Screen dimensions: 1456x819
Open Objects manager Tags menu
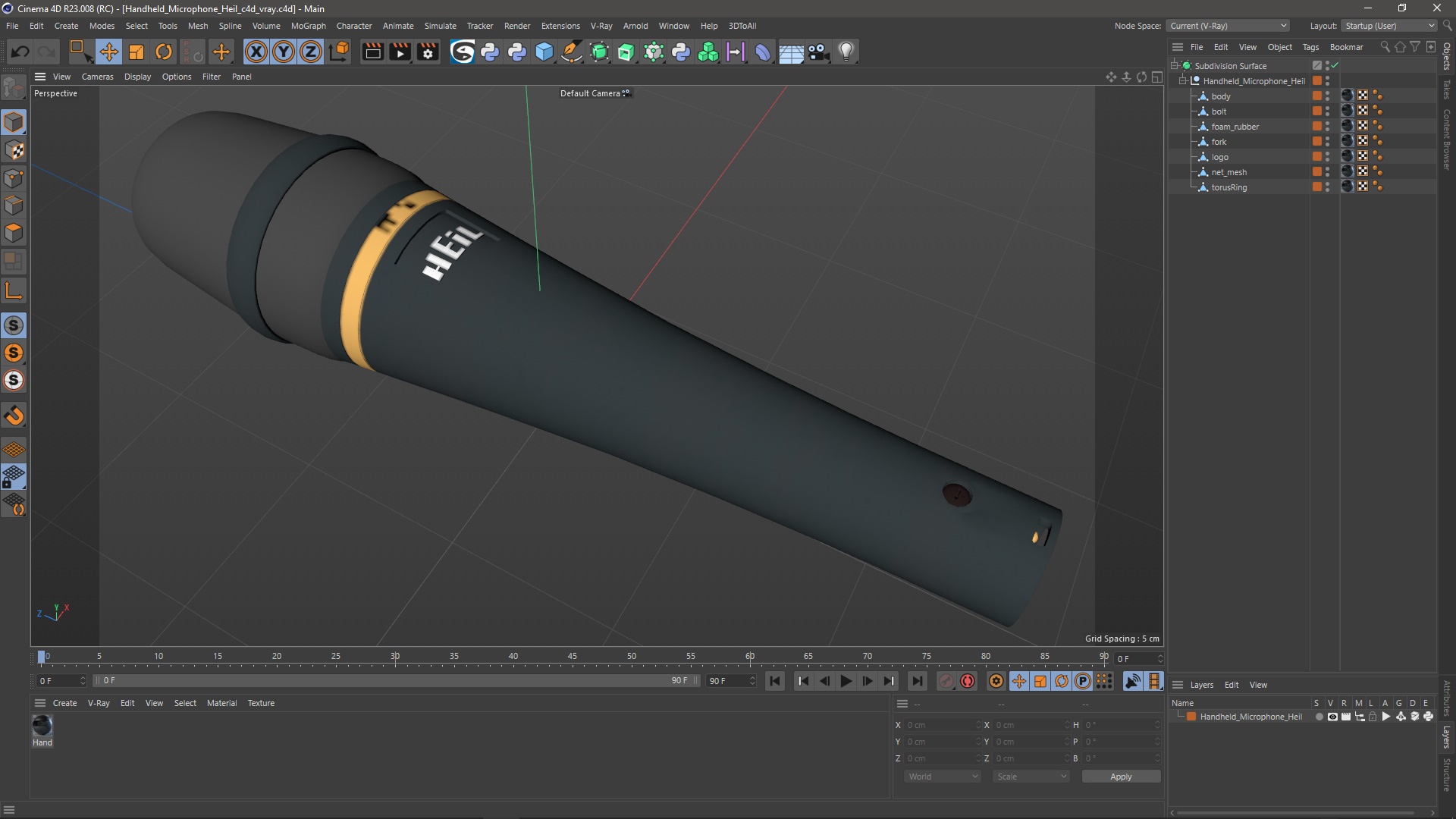(x=1310, y=47)
